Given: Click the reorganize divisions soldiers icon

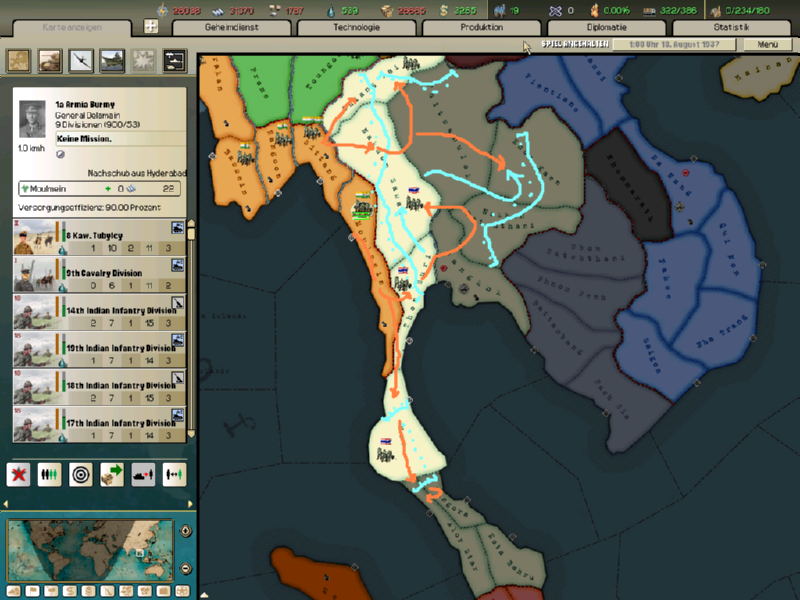Looking at the screenshot, I should (49, 474).
